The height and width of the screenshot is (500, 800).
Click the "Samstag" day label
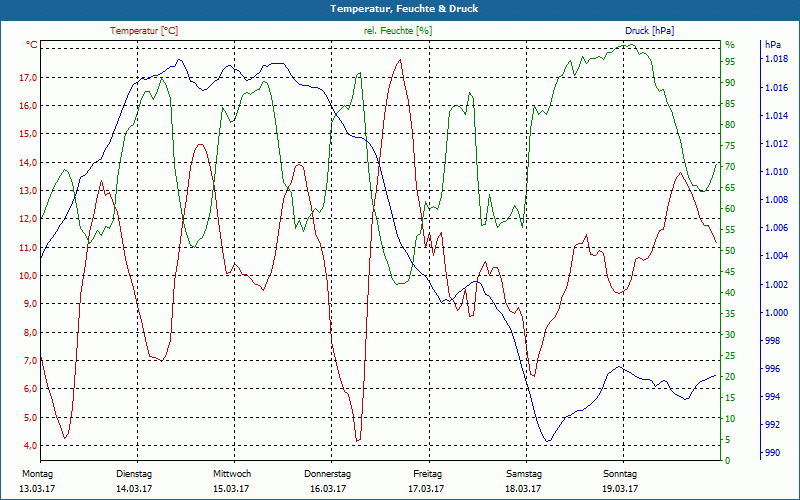coord(523,474)
